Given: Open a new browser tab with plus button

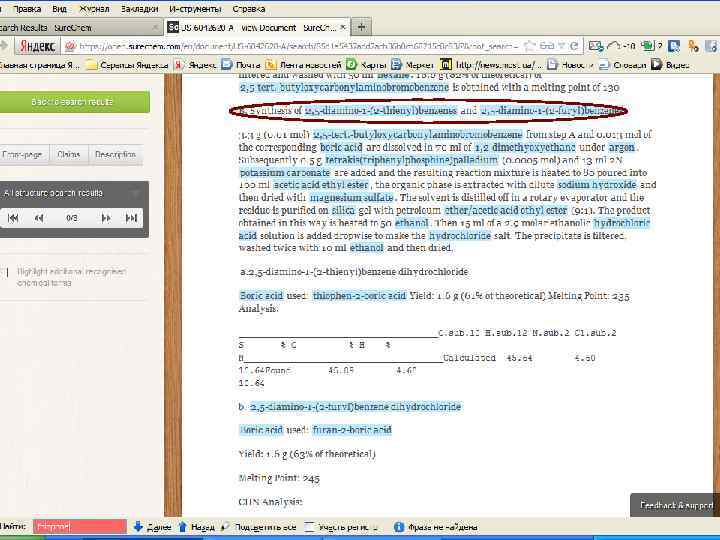Looking at the screenshot, I should pos(361,27).
